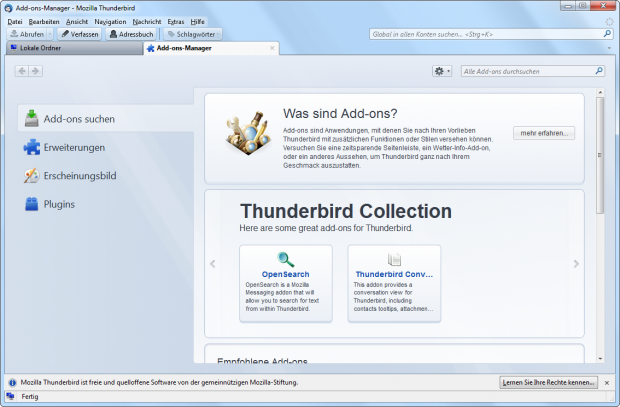Open the OpenSearch add-on link

tap(285, 274)
